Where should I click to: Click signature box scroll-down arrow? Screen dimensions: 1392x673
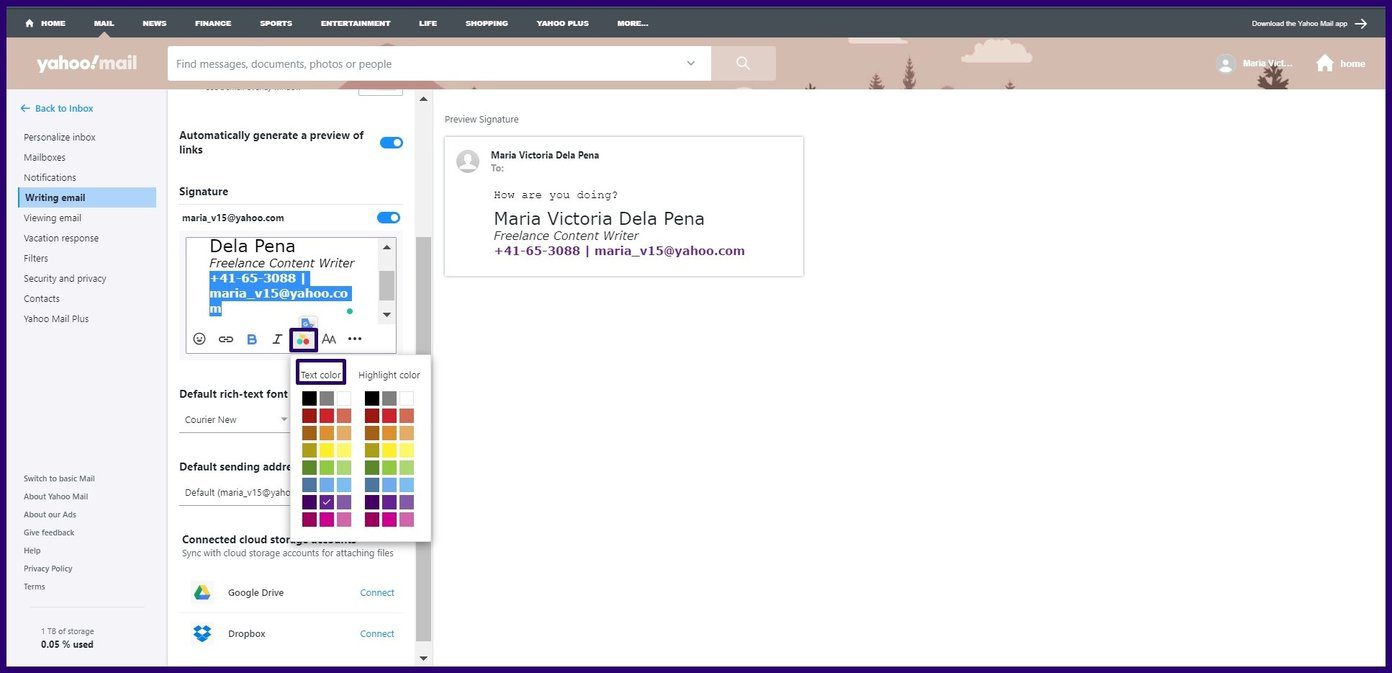[387, 315]
